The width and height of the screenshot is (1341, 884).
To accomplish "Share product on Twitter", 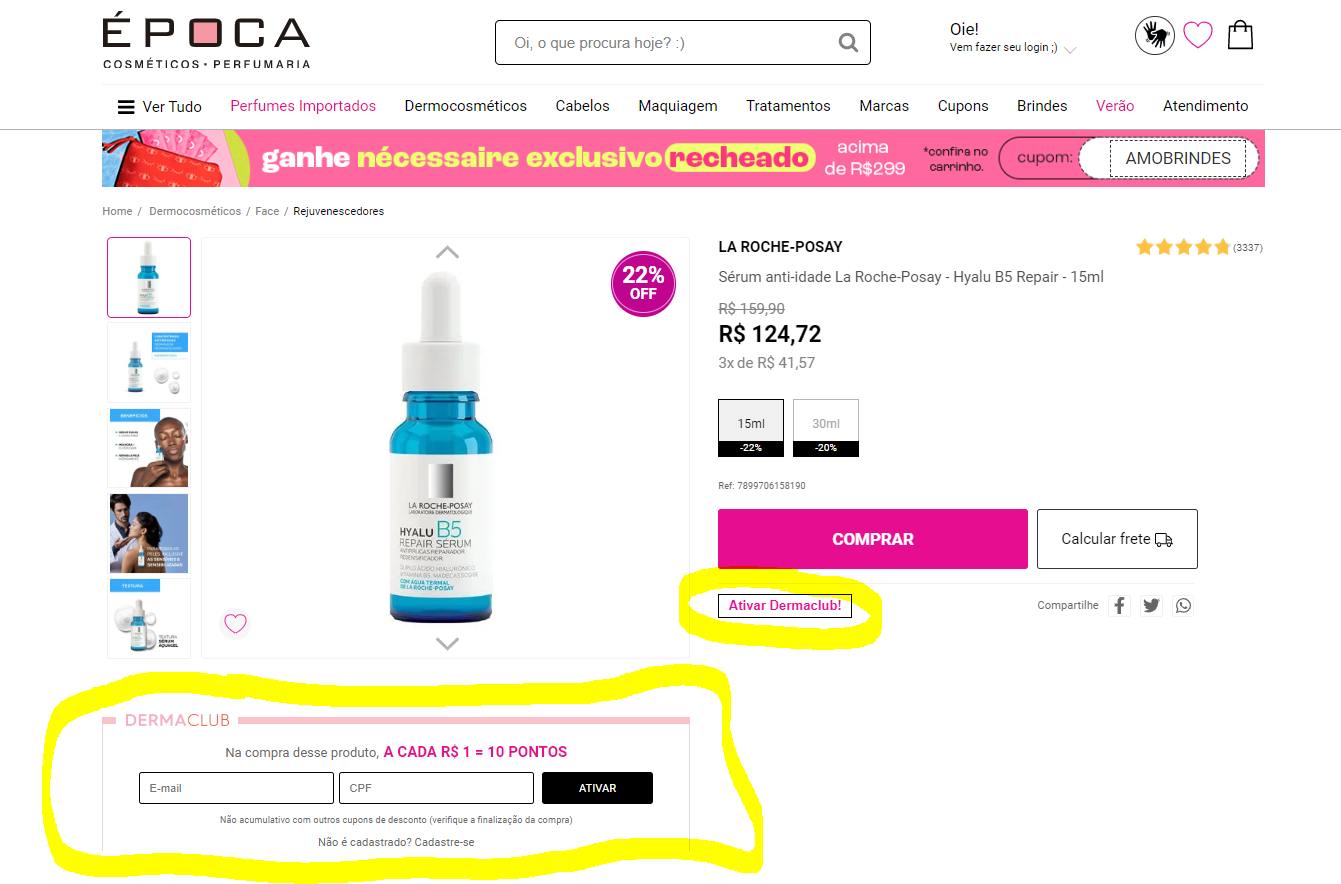I will (1151, 605).
